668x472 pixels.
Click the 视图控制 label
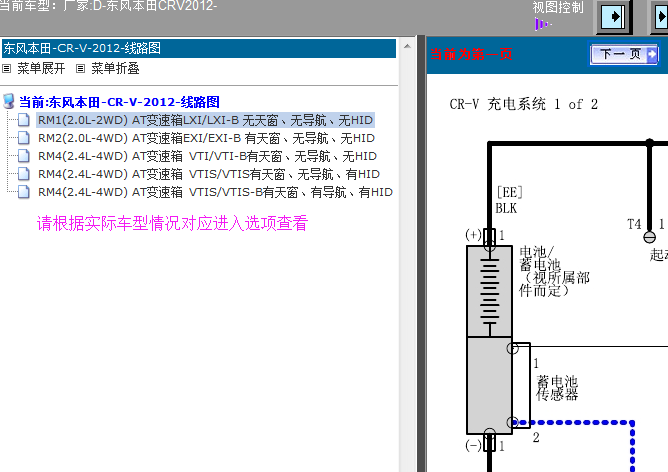click(558, 7)
